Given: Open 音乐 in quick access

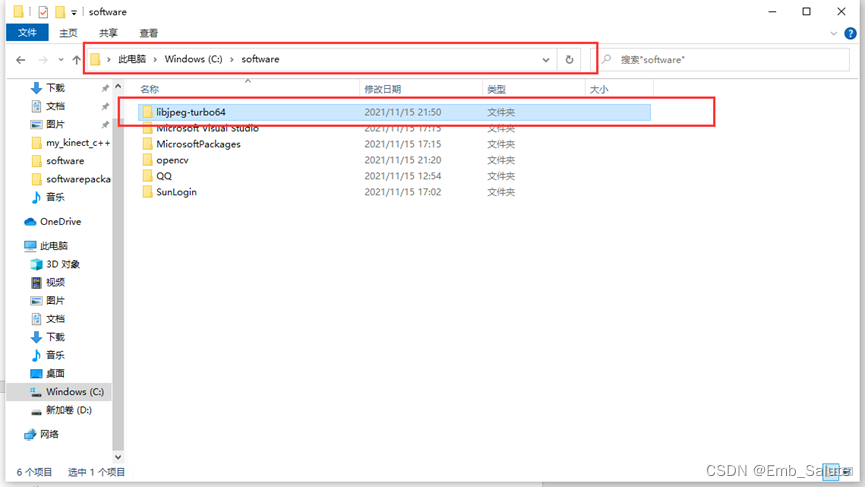Looking at the screenshot, I should pyautogui.click(x=55, y=197).
